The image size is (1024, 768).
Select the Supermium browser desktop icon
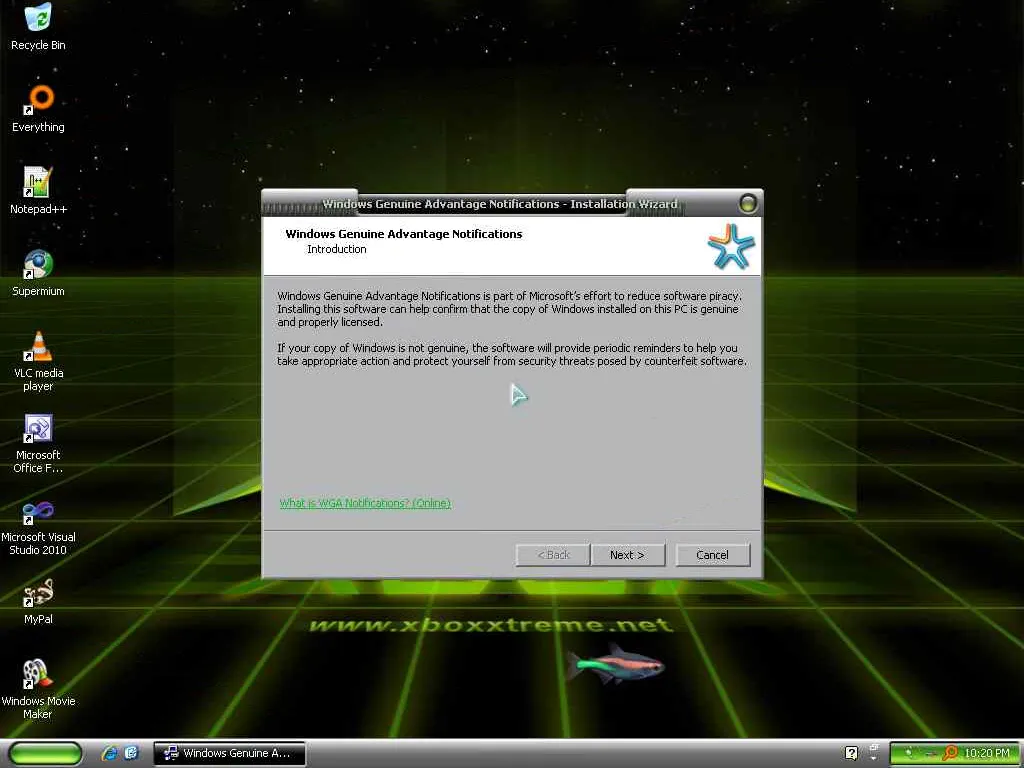(x=38, y=273)
